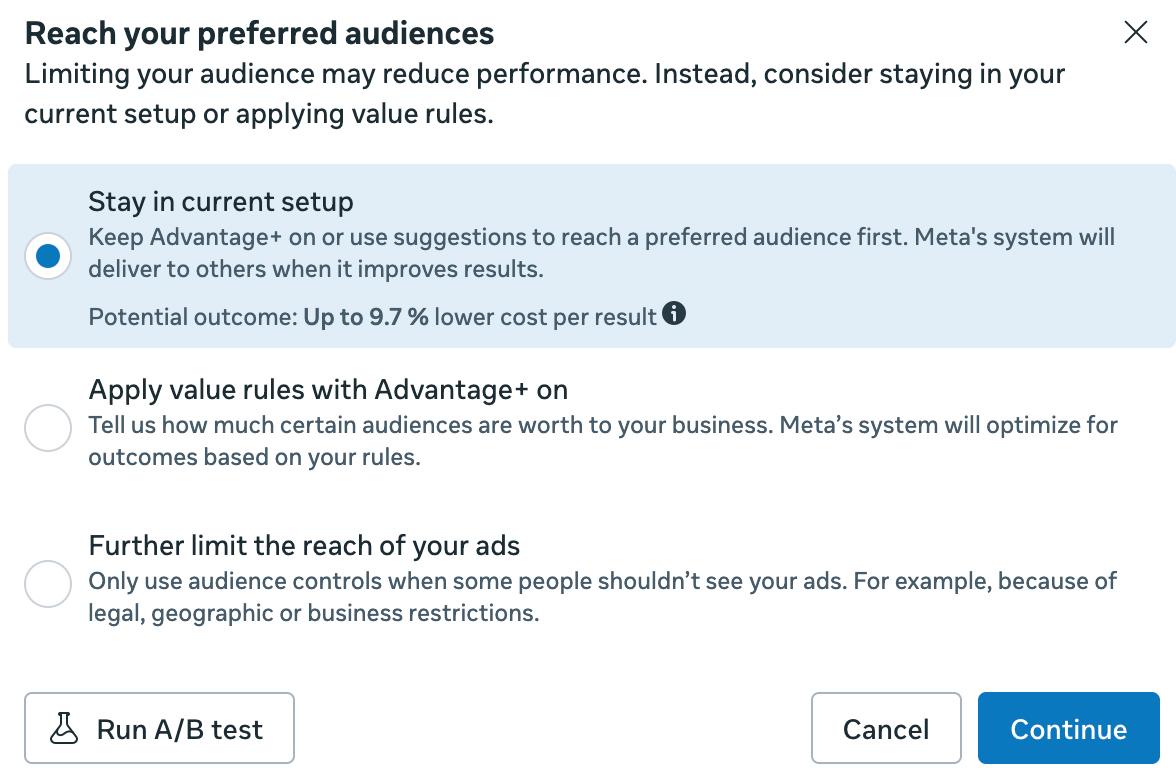This screenshot has height=784, width=1176.
Task: Click the Run A/B test label
Action: coord(180,729)
